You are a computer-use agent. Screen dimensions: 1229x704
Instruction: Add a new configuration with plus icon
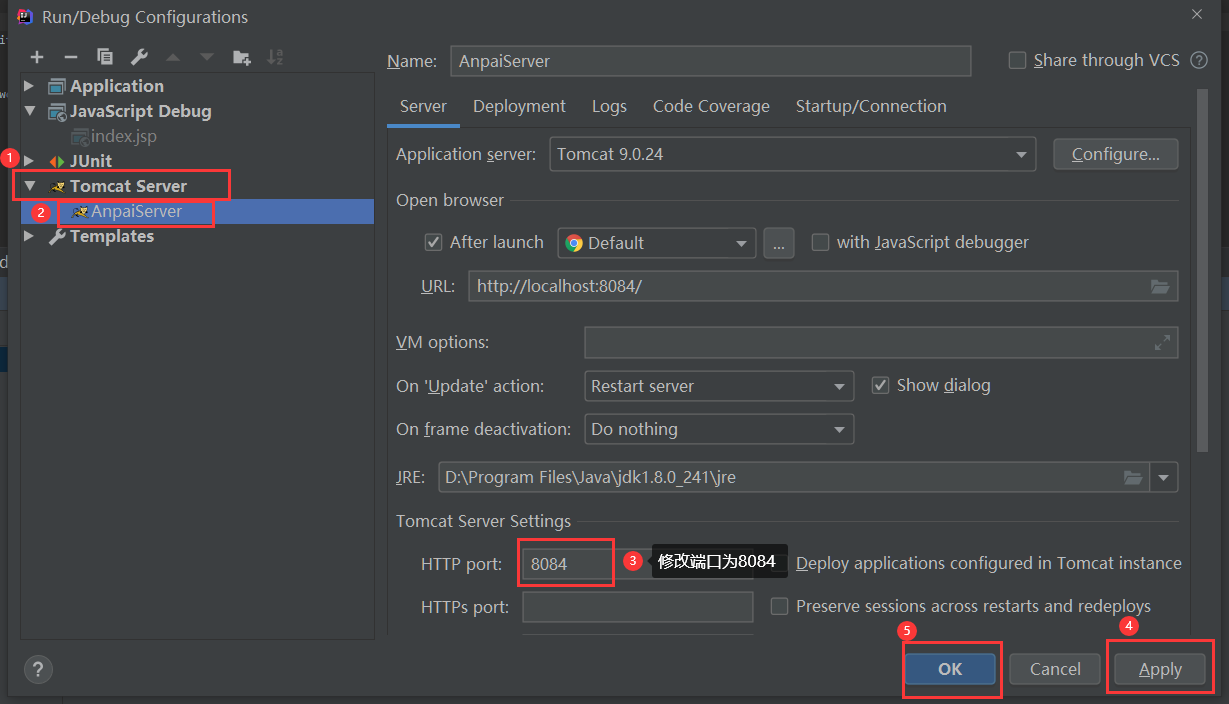click(x=37, y=58)
